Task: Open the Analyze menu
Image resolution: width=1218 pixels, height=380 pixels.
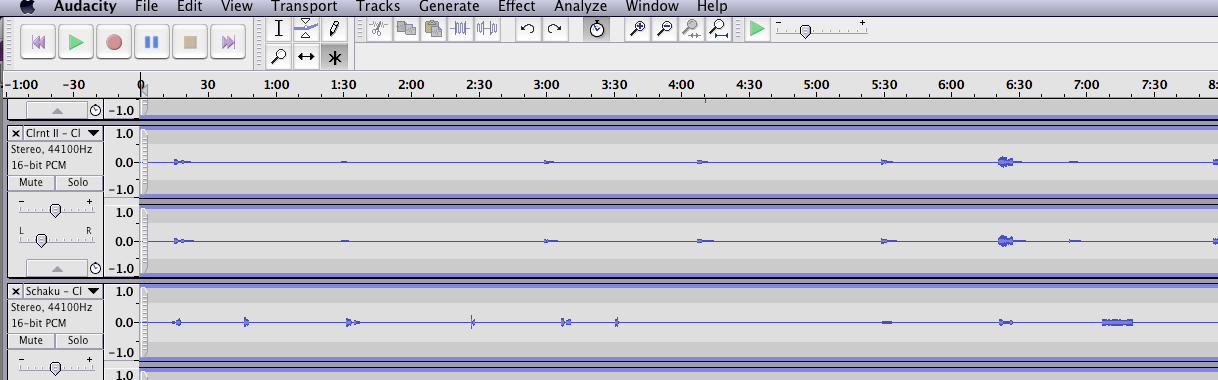Action: point(580,6)
